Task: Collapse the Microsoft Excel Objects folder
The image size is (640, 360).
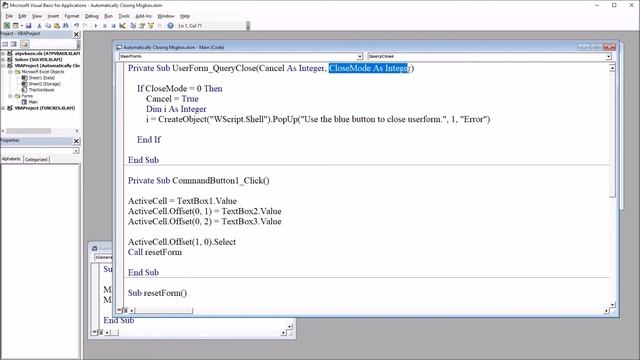Action: click(10, 72)
